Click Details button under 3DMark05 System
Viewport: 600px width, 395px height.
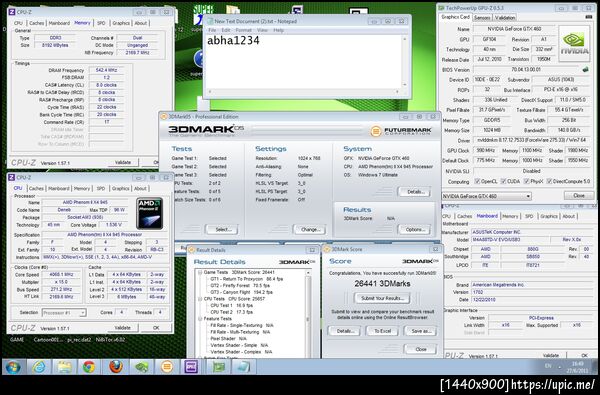pos(415,191)
